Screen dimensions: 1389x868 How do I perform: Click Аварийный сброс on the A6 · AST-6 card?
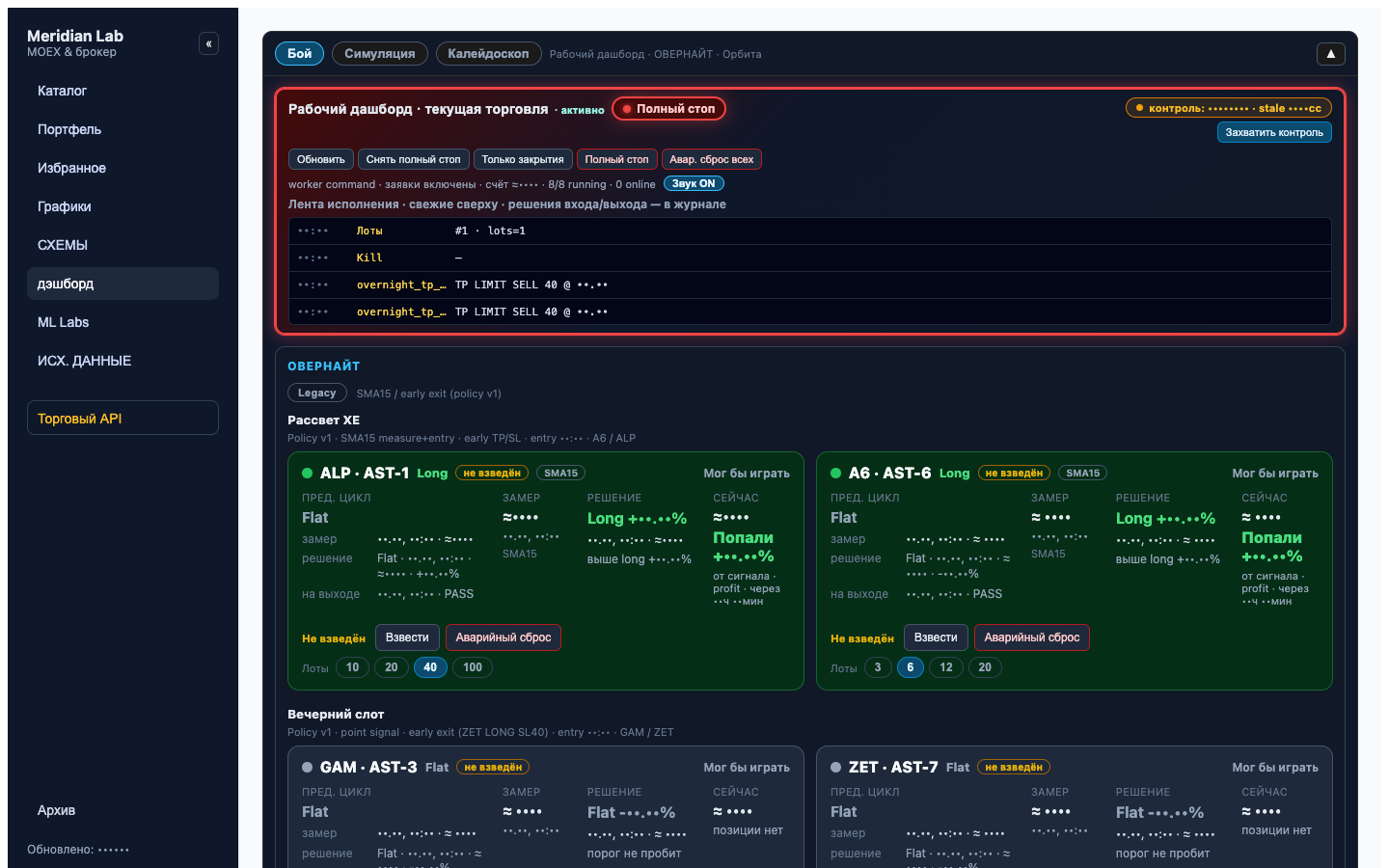click(1032, 637)
